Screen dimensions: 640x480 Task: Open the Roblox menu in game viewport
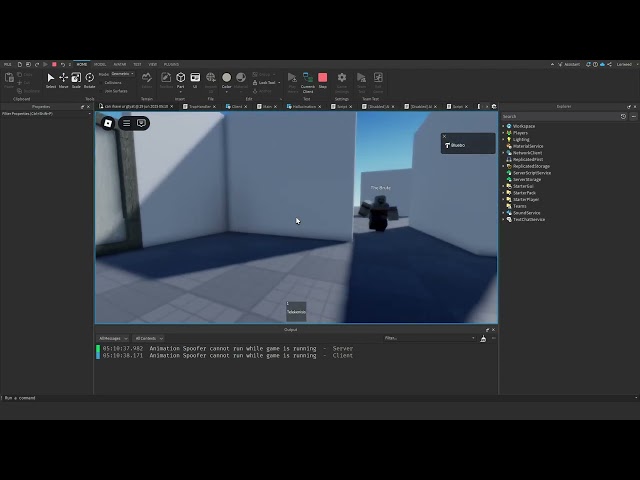(x=108, y=123)
